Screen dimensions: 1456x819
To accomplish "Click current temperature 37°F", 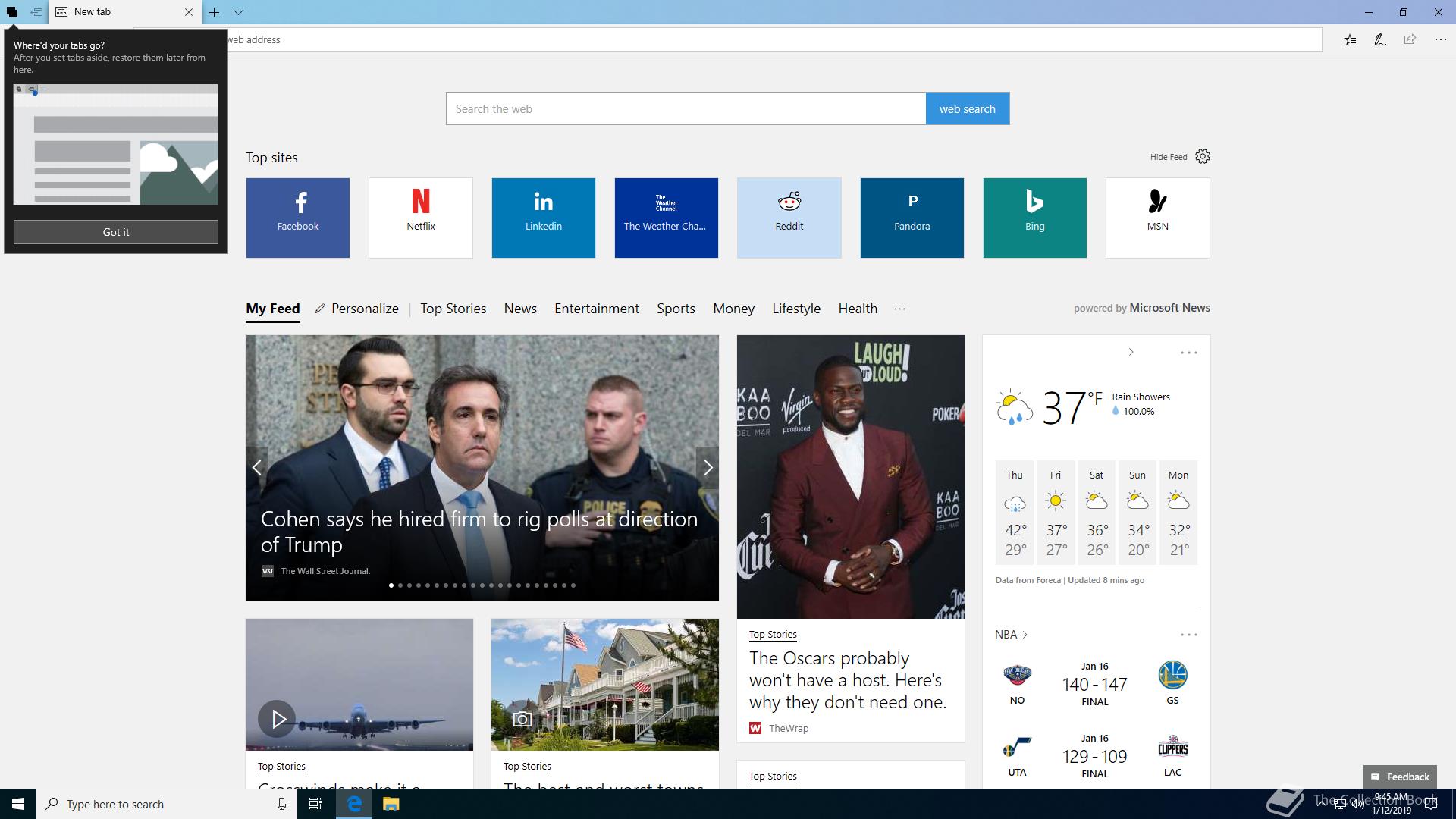I will (x=1072, y=406).
